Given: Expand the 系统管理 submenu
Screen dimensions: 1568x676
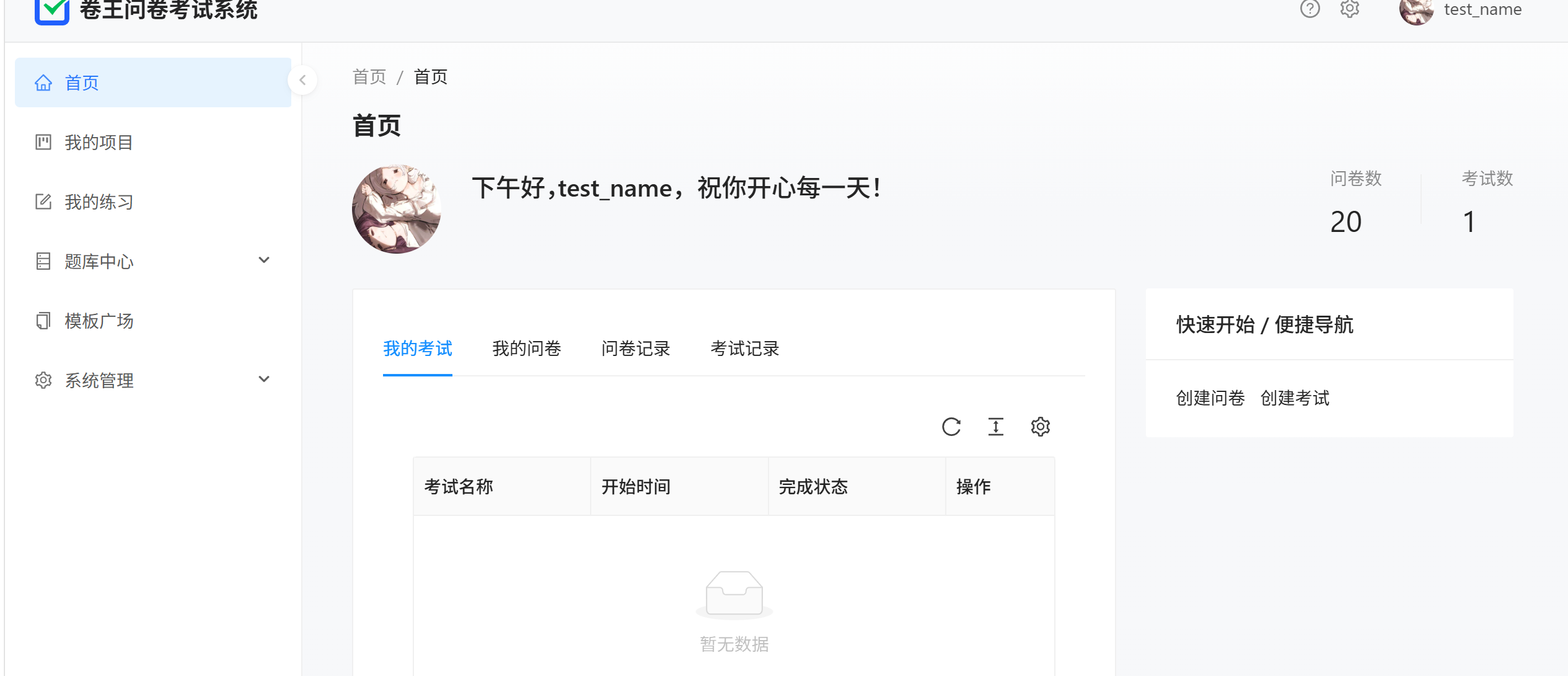Looking at the screenshot, I should click(x=264, y=380).
